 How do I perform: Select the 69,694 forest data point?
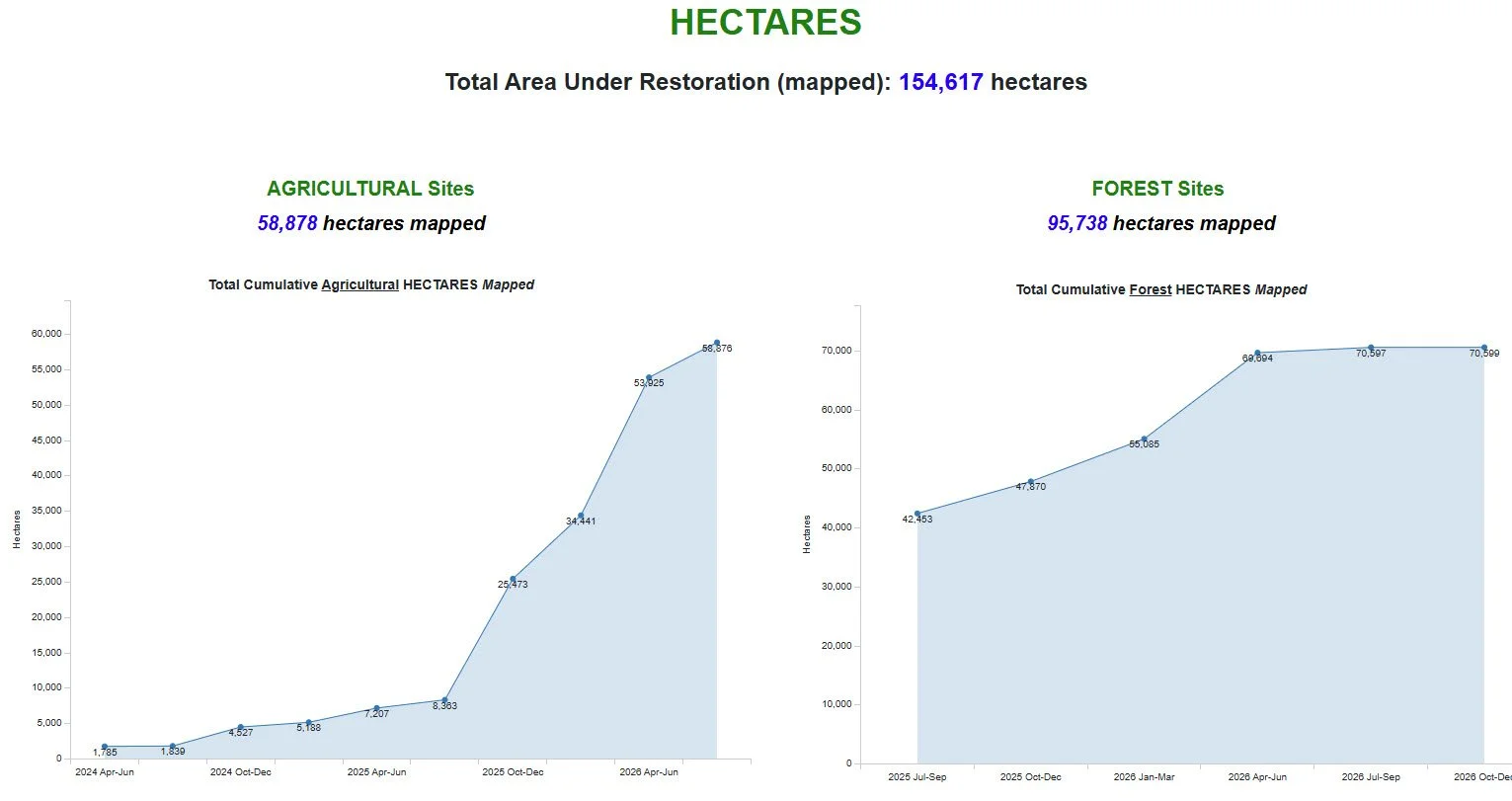point(1257,353)
